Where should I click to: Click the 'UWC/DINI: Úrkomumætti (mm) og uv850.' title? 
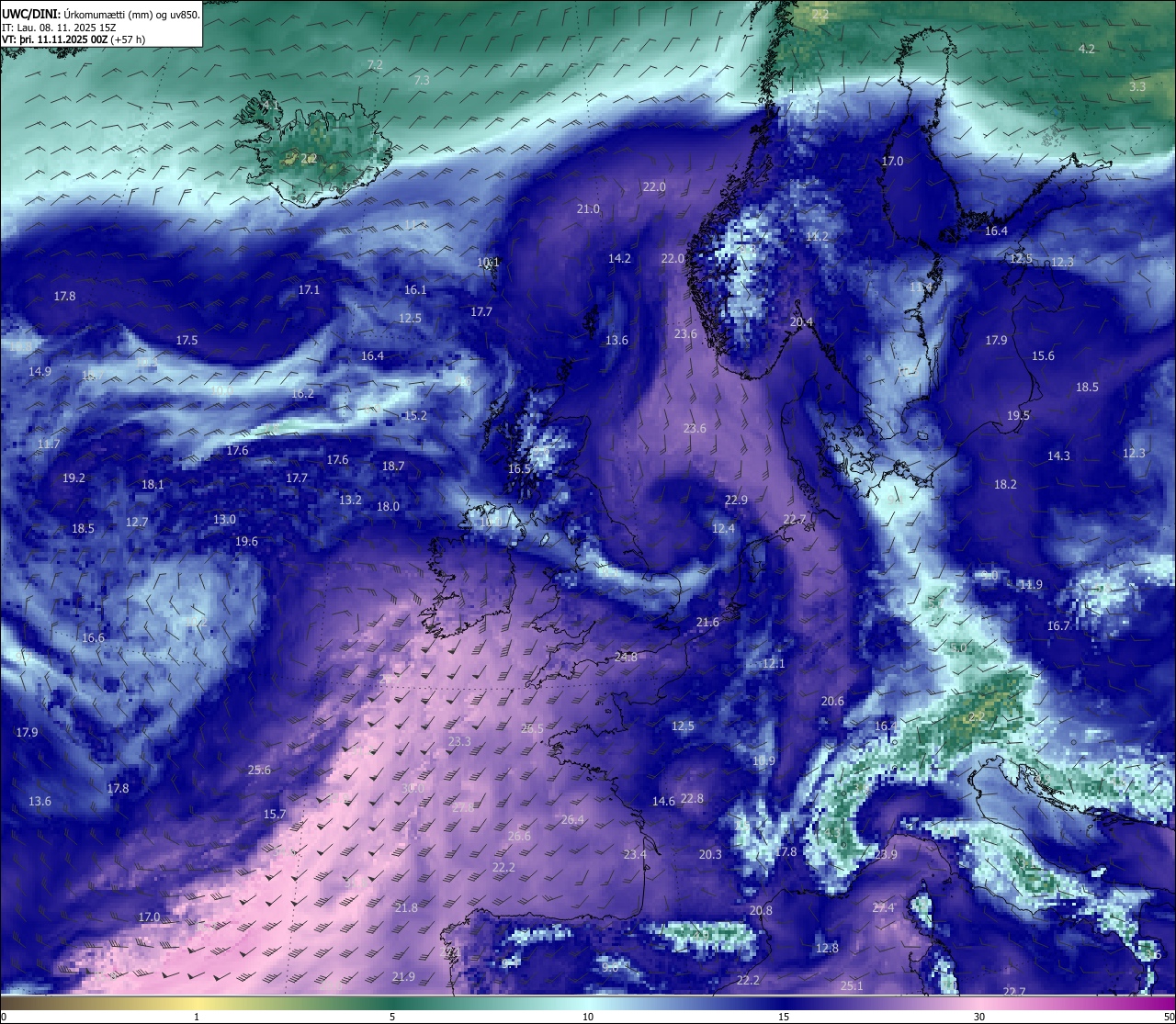tap(100, 14)
